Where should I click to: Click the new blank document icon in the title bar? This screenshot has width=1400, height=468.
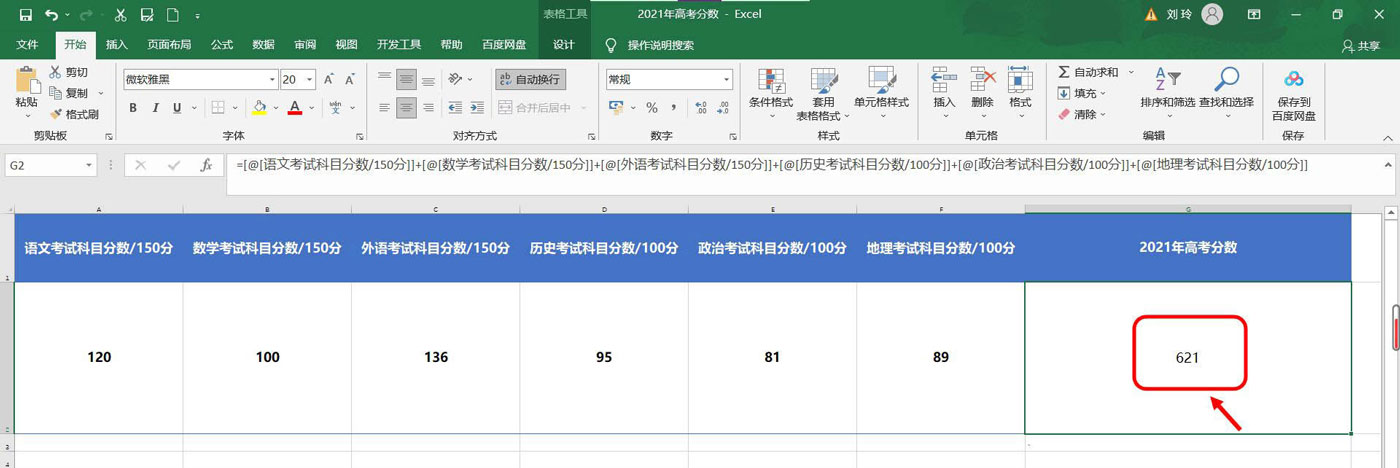[173, 15]
